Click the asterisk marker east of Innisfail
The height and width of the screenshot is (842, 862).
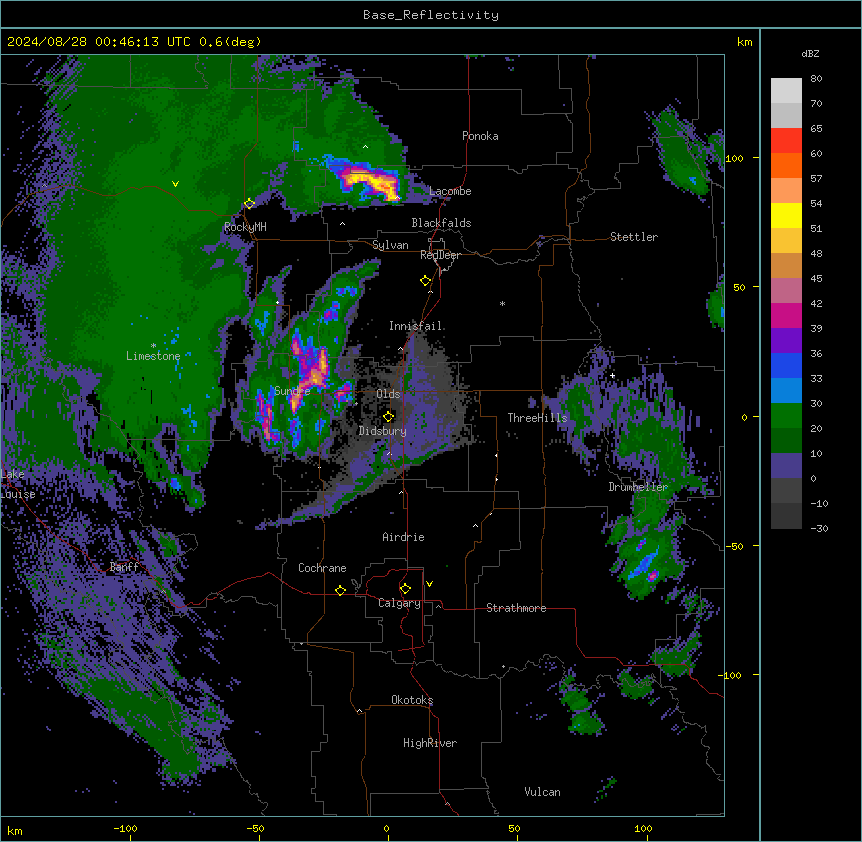[x=502, y=303]
